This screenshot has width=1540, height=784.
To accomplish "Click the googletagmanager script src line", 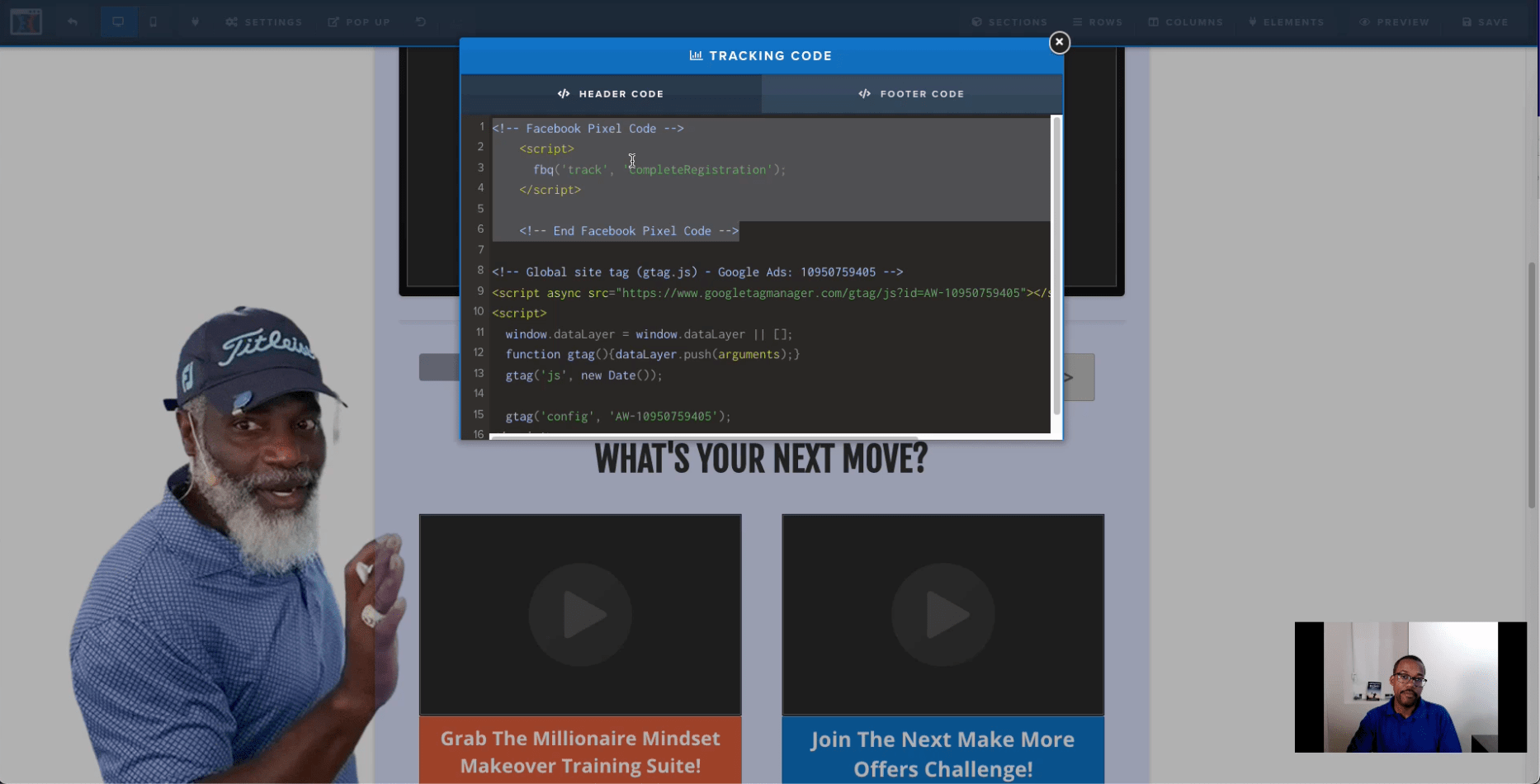I will tap(771, 292).
